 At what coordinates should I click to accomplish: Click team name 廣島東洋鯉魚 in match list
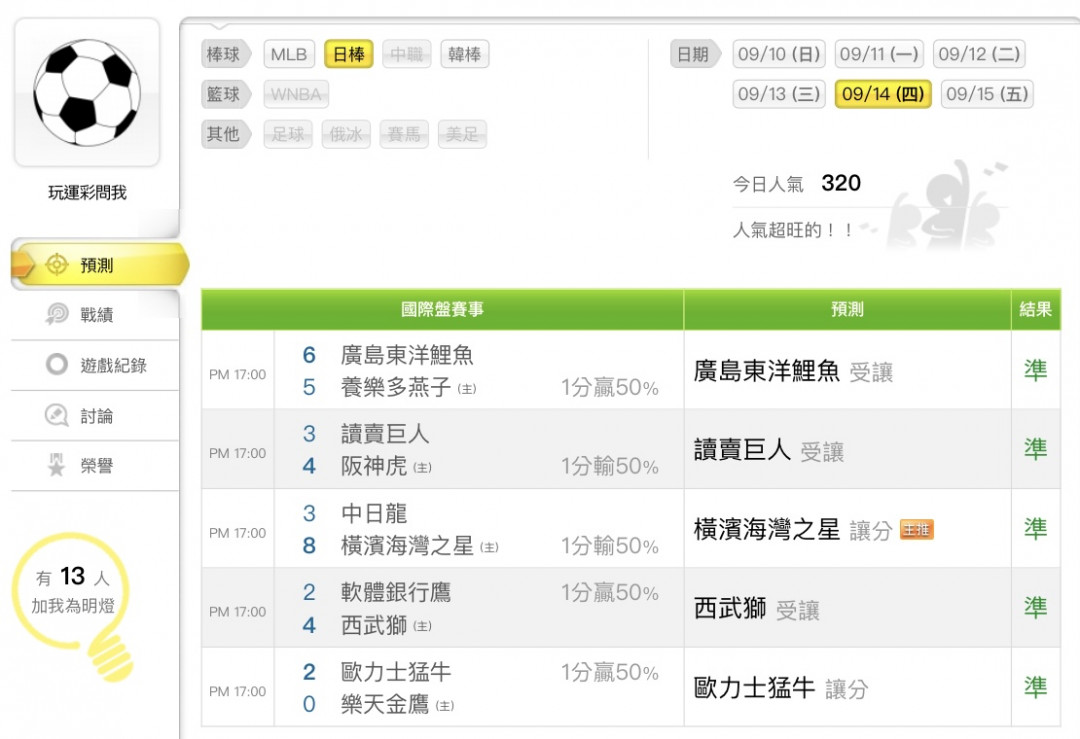click(x=407, y=355)
